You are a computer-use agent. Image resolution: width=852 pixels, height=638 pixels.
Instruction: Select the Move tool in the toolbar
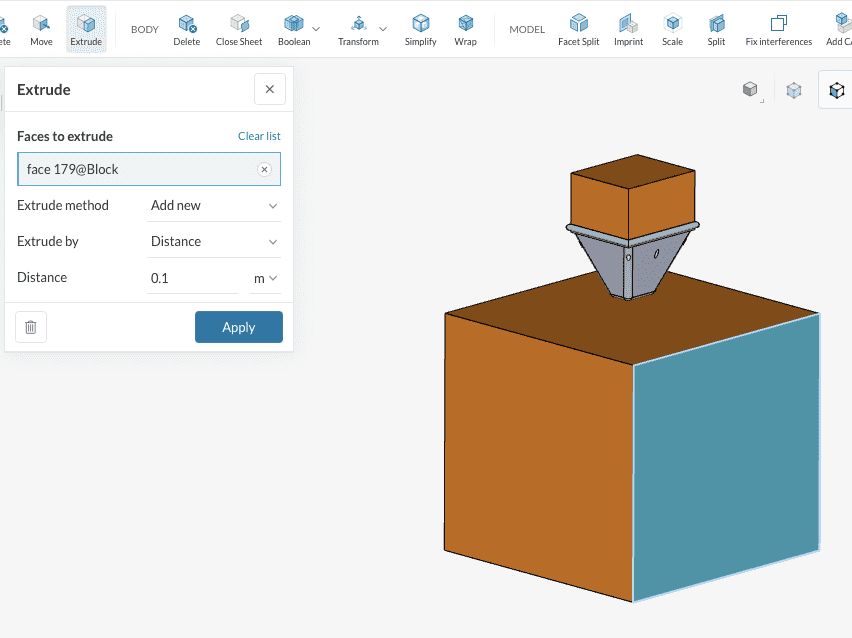pyautogui.click(x=41, y=29)
